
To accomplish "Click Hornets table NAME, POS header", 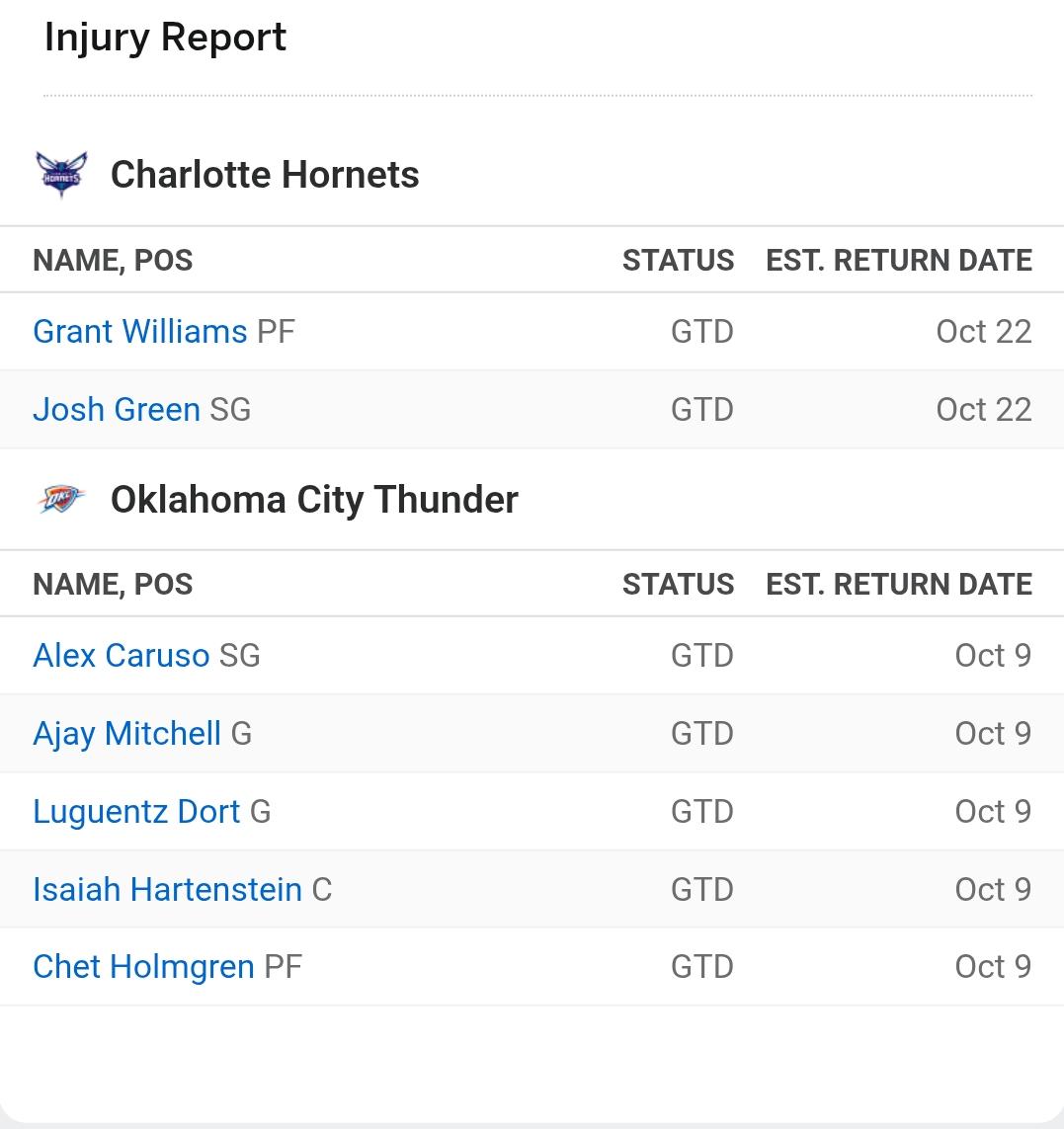I will click(x=113, y=260).
